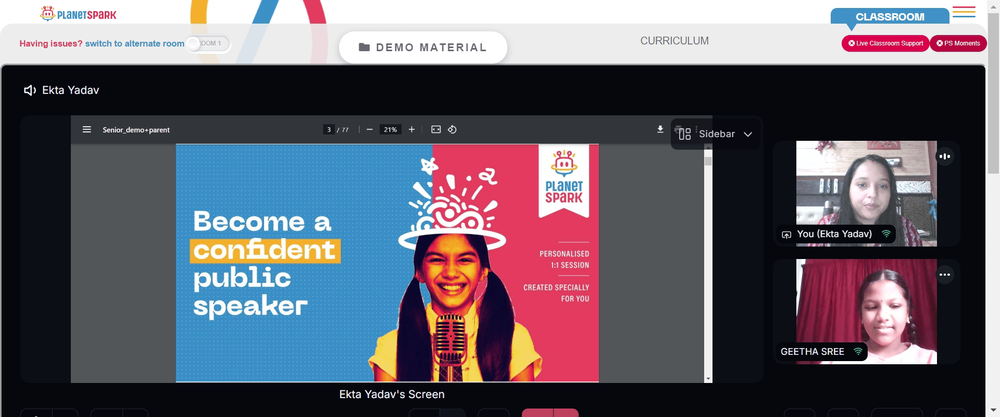This screenshot has width=1000, height=417.
Task: Click the speaker icon beside Ekta Yadav
Action: [x=29, y=91]
